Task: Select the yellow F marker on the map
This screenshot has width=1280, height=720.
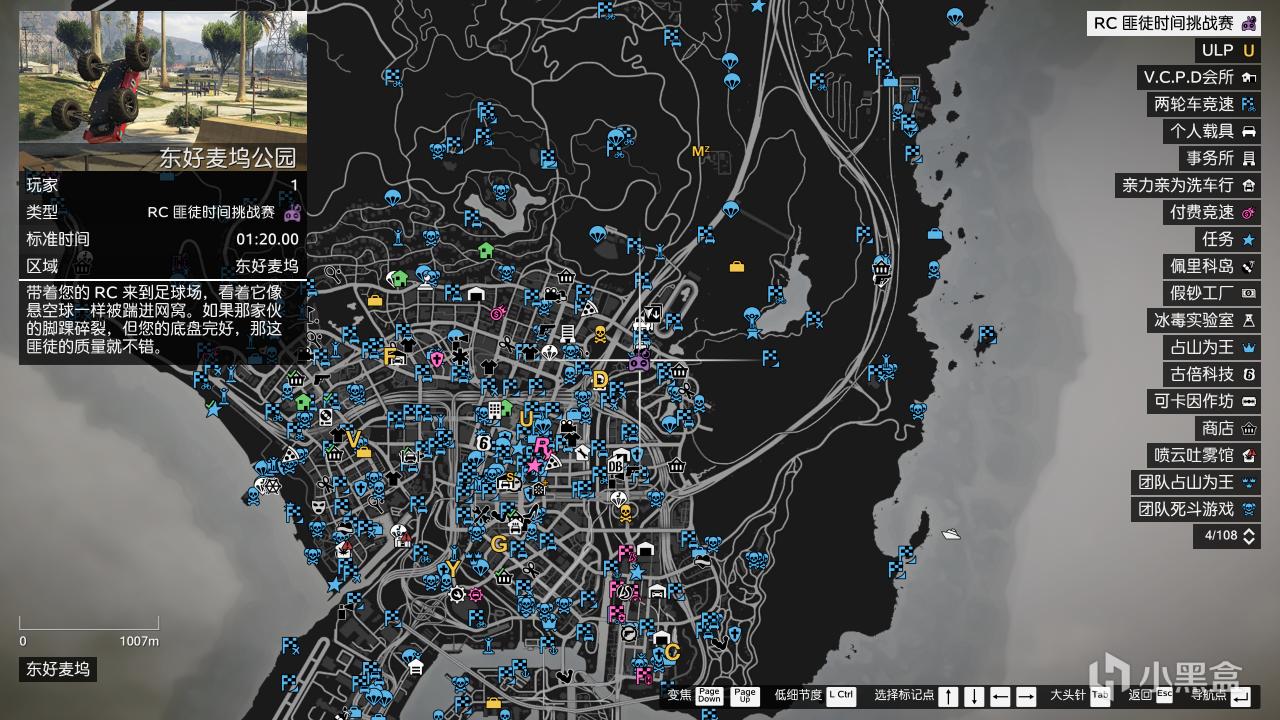Action: 391,356
